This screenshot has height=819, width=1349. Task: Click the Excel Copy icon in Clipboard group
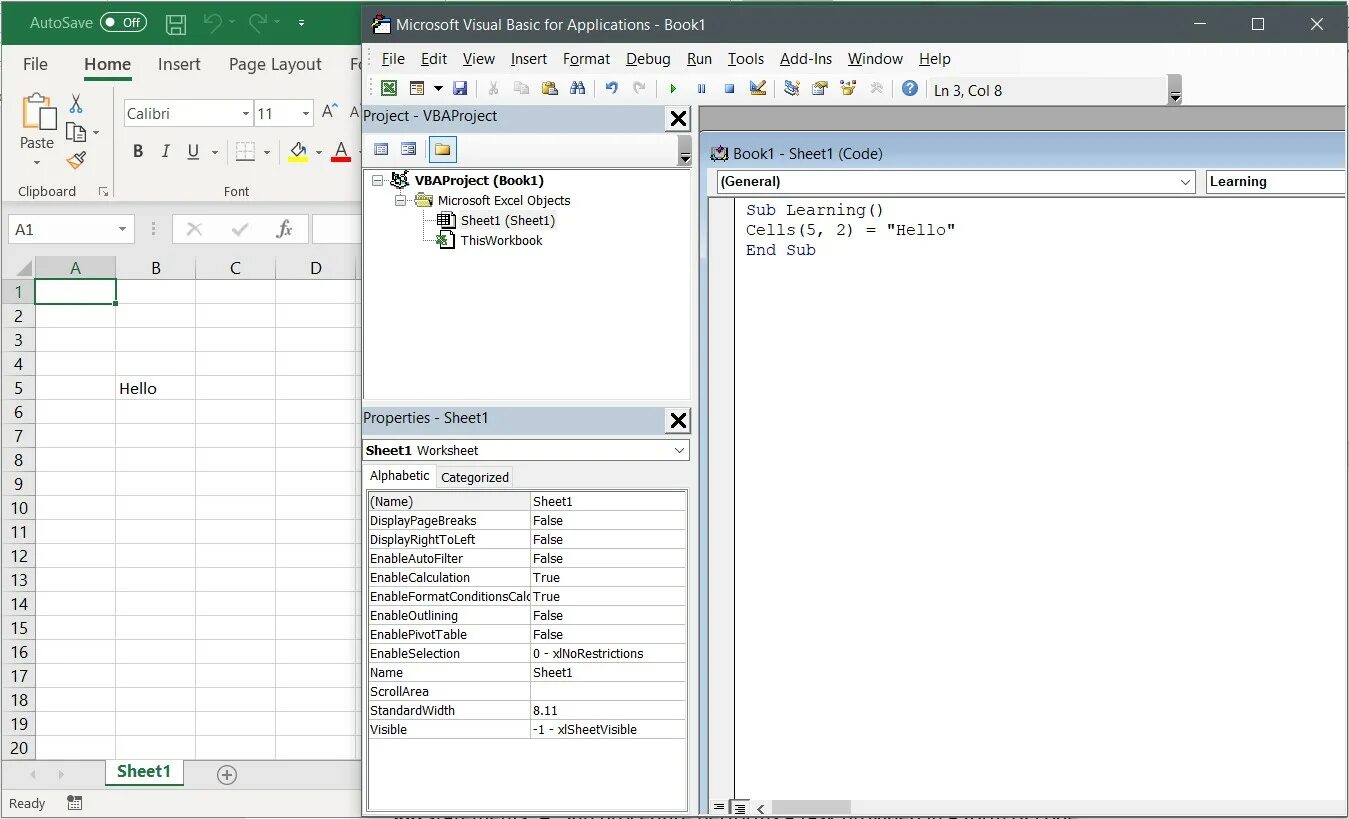point(76,132)
